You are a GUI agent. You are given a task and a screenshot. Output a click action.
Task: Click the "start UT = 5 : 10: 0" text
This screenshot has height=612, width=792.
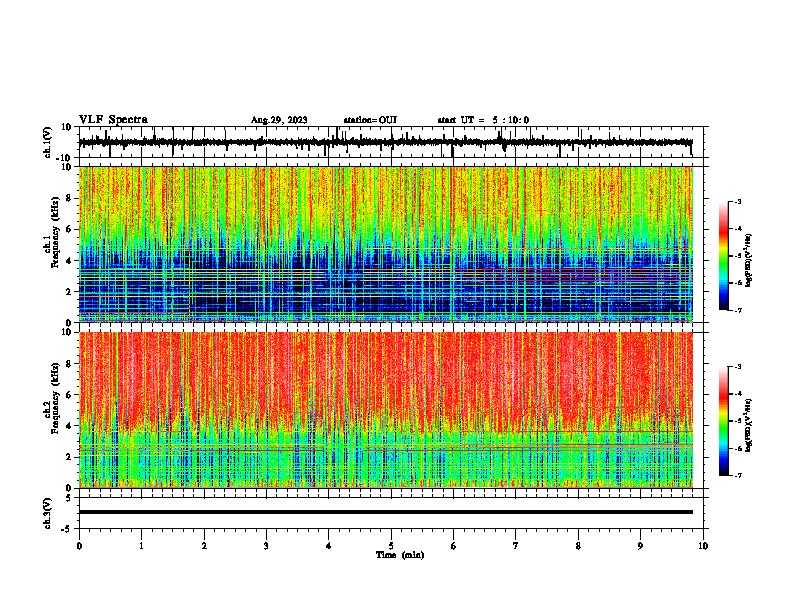(483, 120)
